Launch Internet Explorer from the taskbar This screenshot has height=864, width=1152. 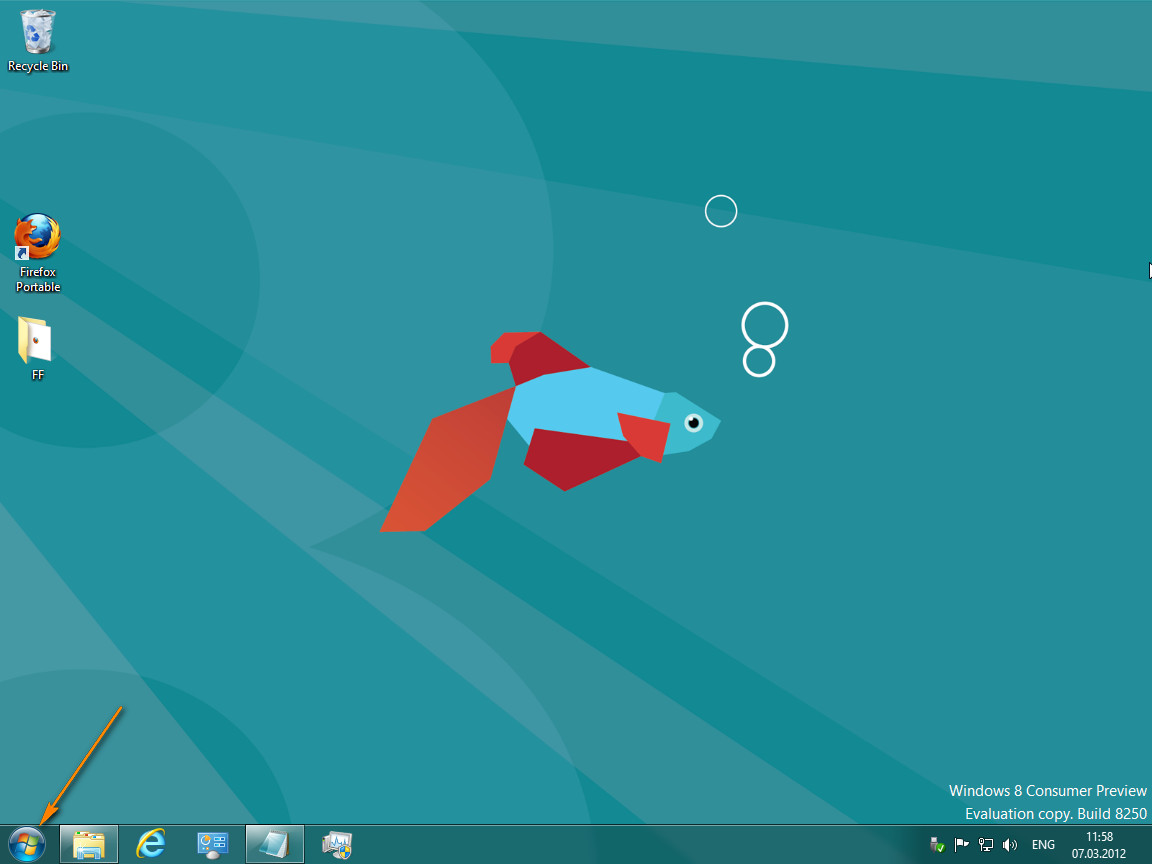[151, 844]
